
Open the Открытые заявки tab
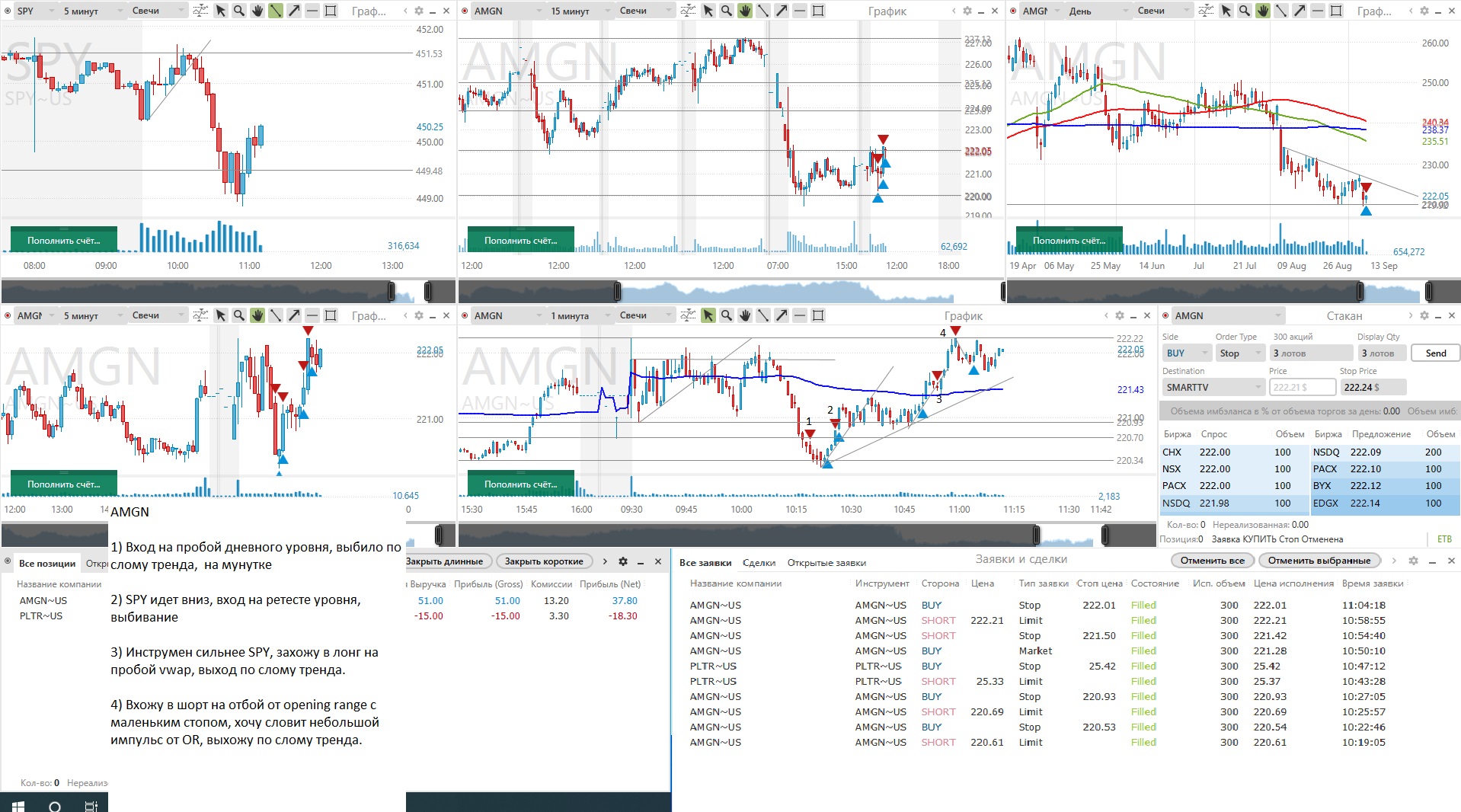click(826, 563)
